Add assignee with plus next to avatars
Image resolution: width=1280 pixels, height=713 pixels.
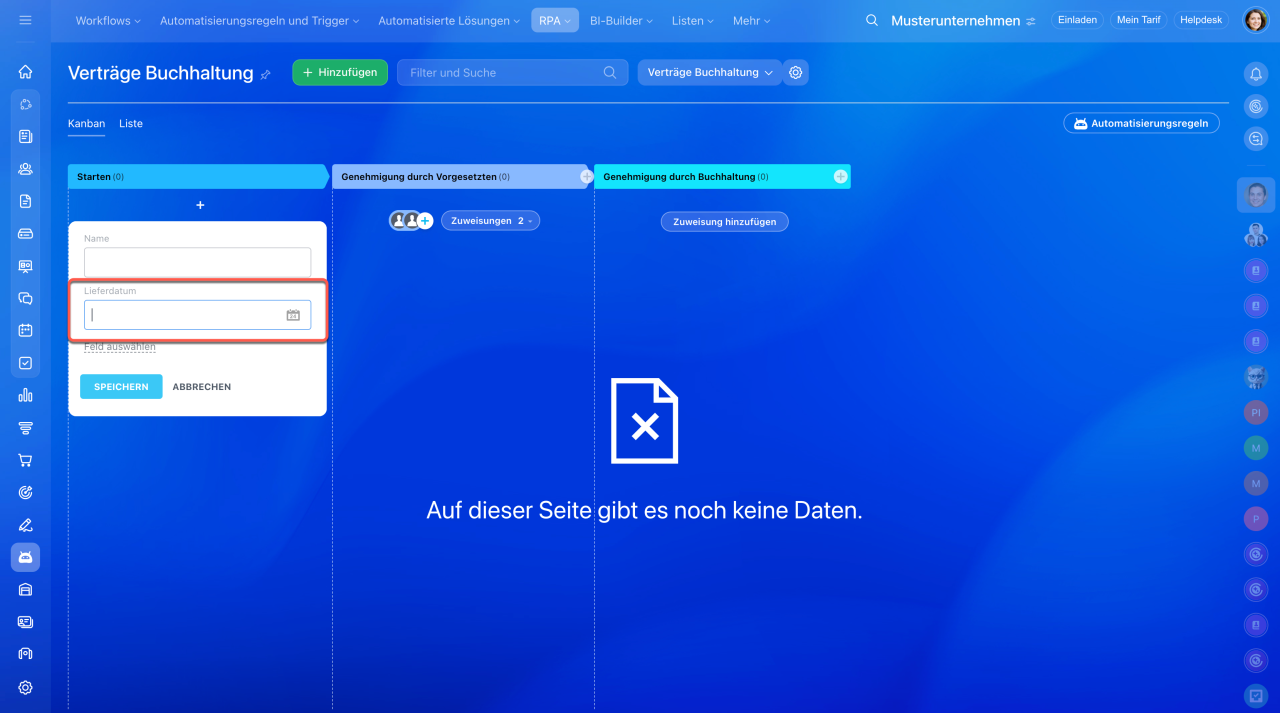425,221
